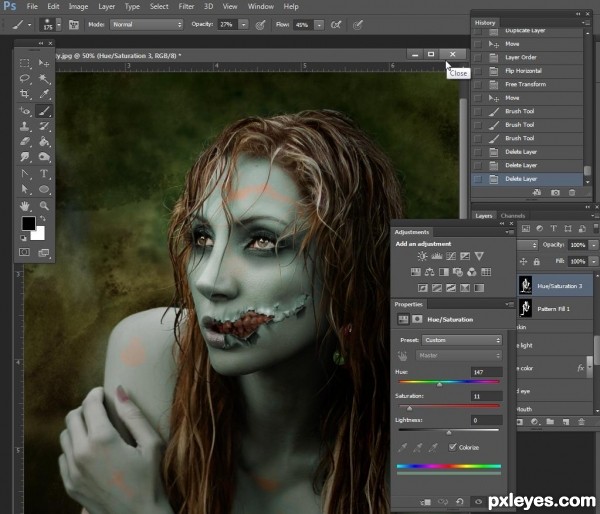Screen dimensions: 600x514
Task: Add a Vibrance adjustment
Action: [x=479, y=256]
